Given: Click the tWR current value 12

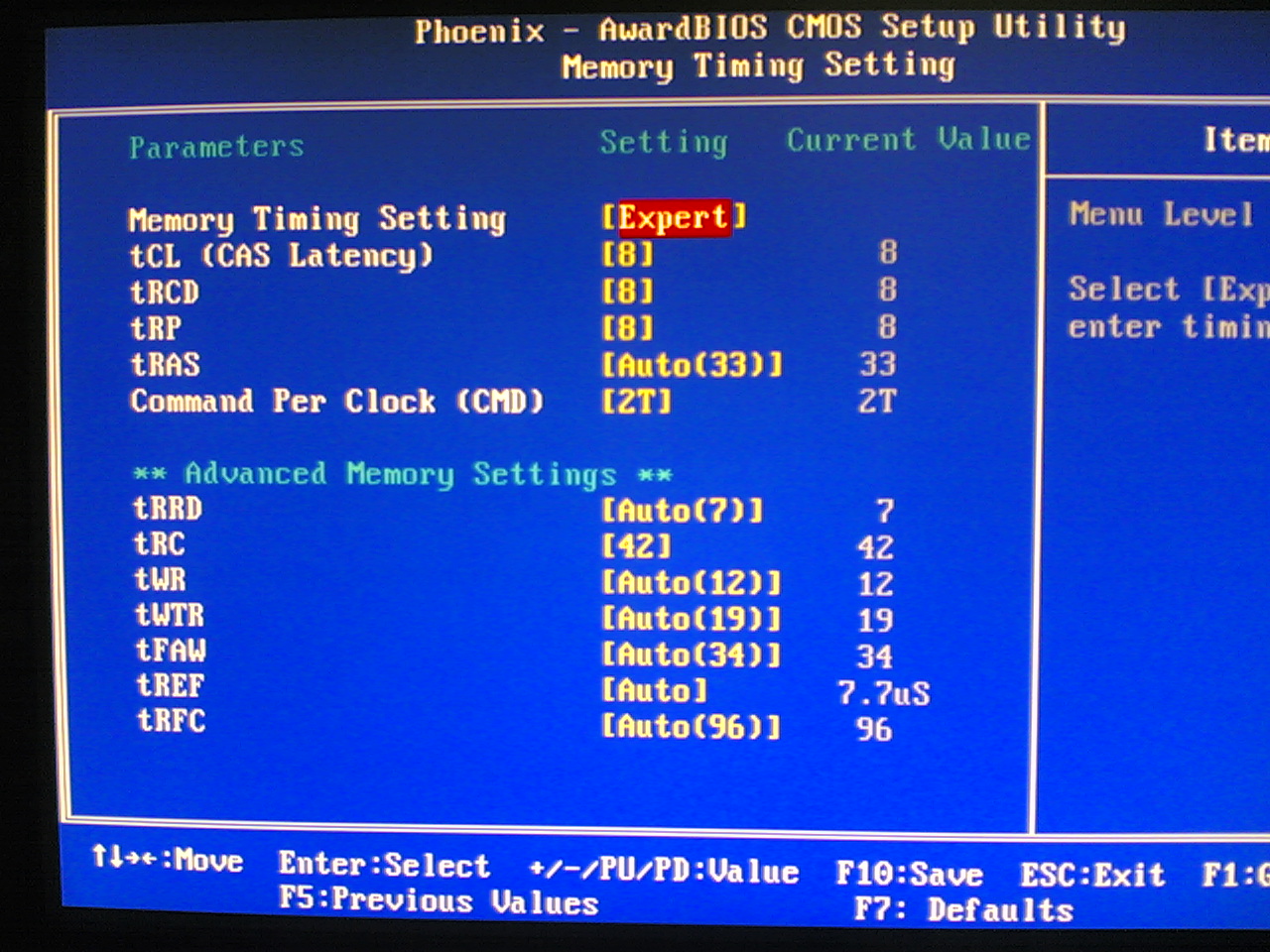Looking at the screenshot, I should (876, 584).
